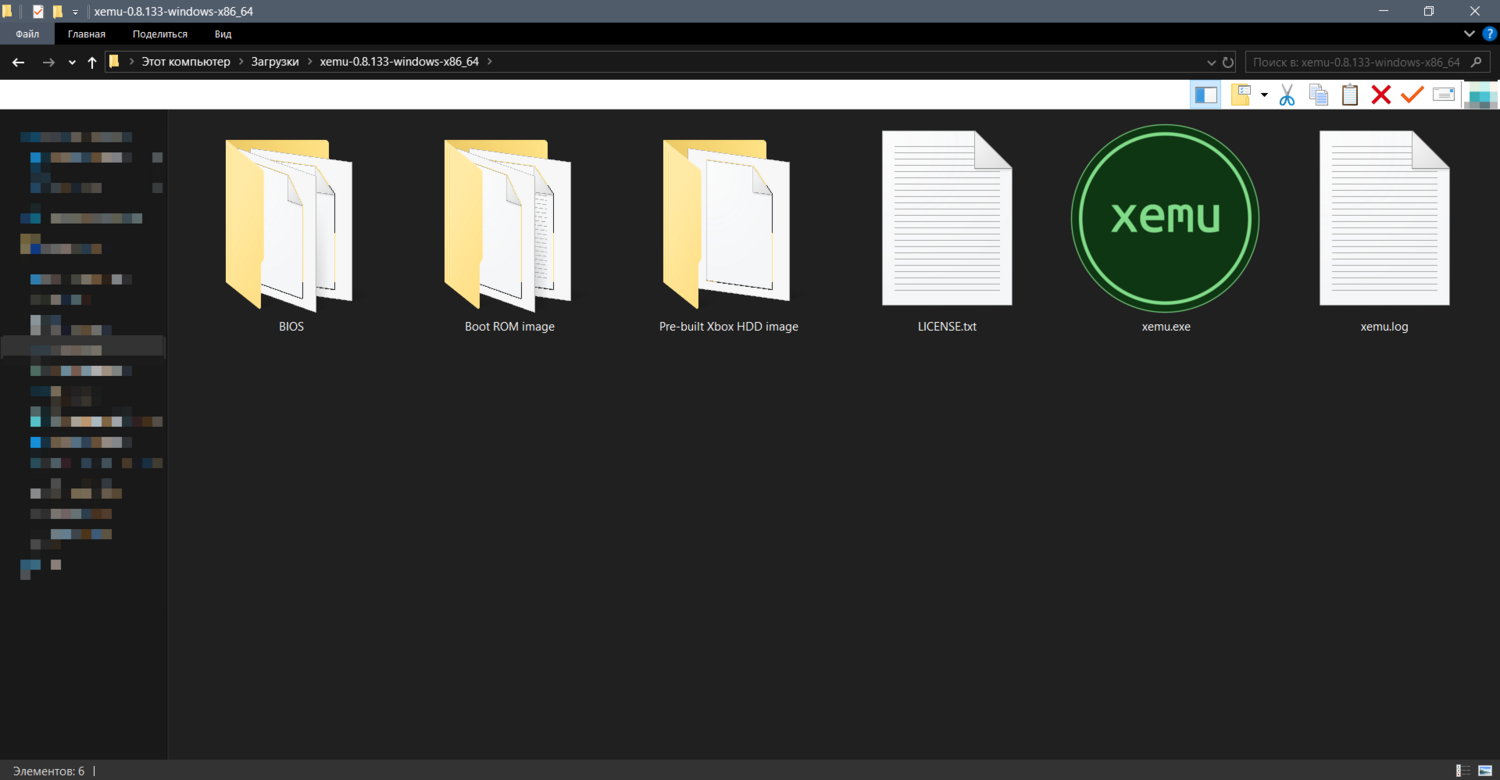Open the folder options dropdown arrow
1500x780 pixels.
point(1264,95)
